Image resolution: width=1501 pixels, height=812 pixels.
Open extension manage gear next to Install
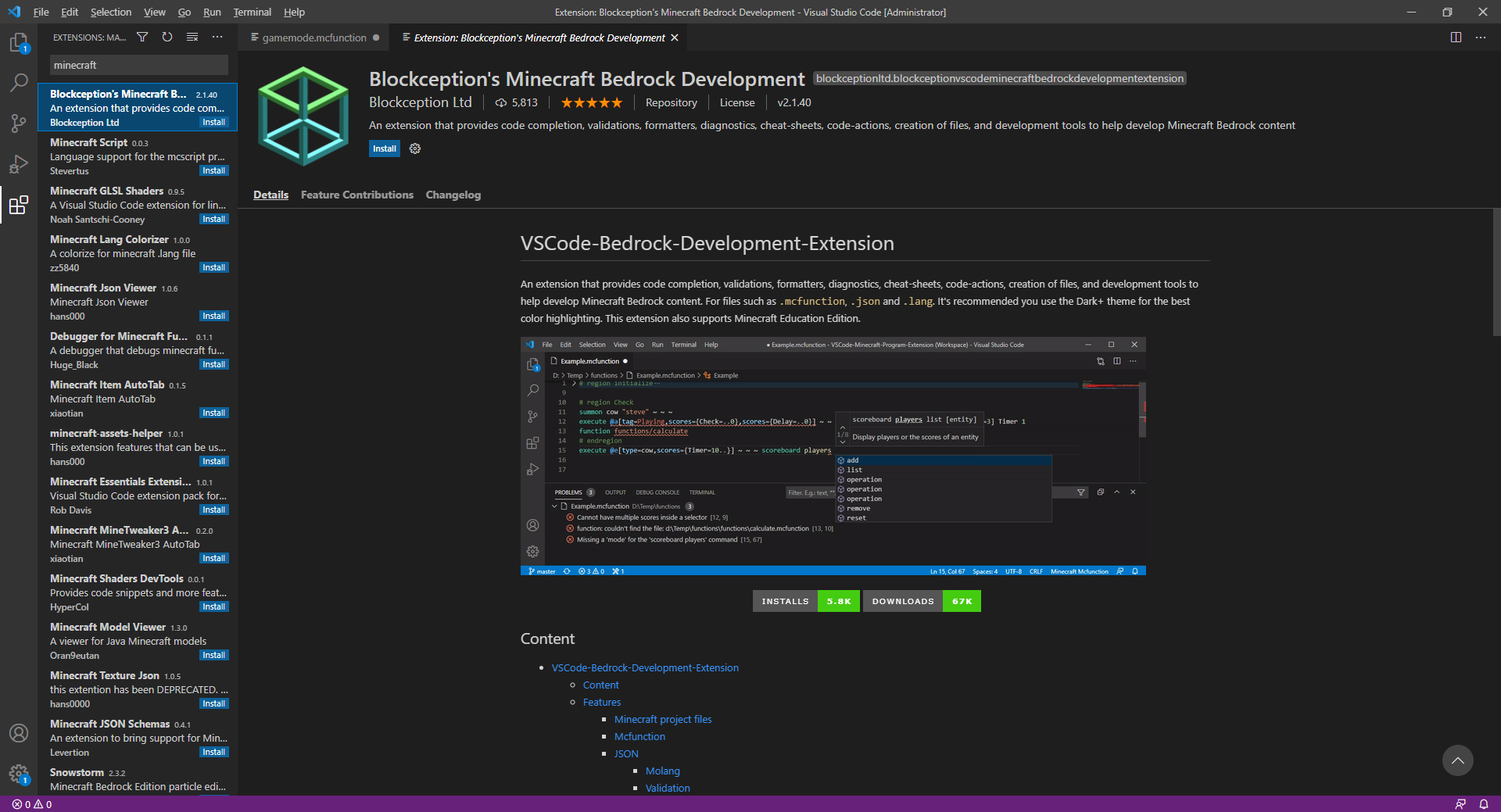(x=415, y=148)
